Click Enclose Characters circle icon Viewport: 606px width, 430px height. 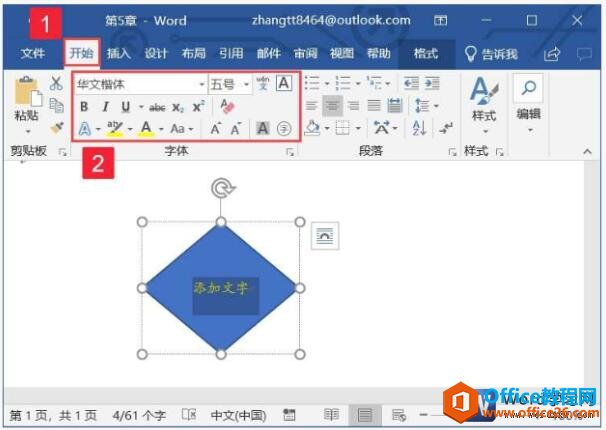click(284, 129)
